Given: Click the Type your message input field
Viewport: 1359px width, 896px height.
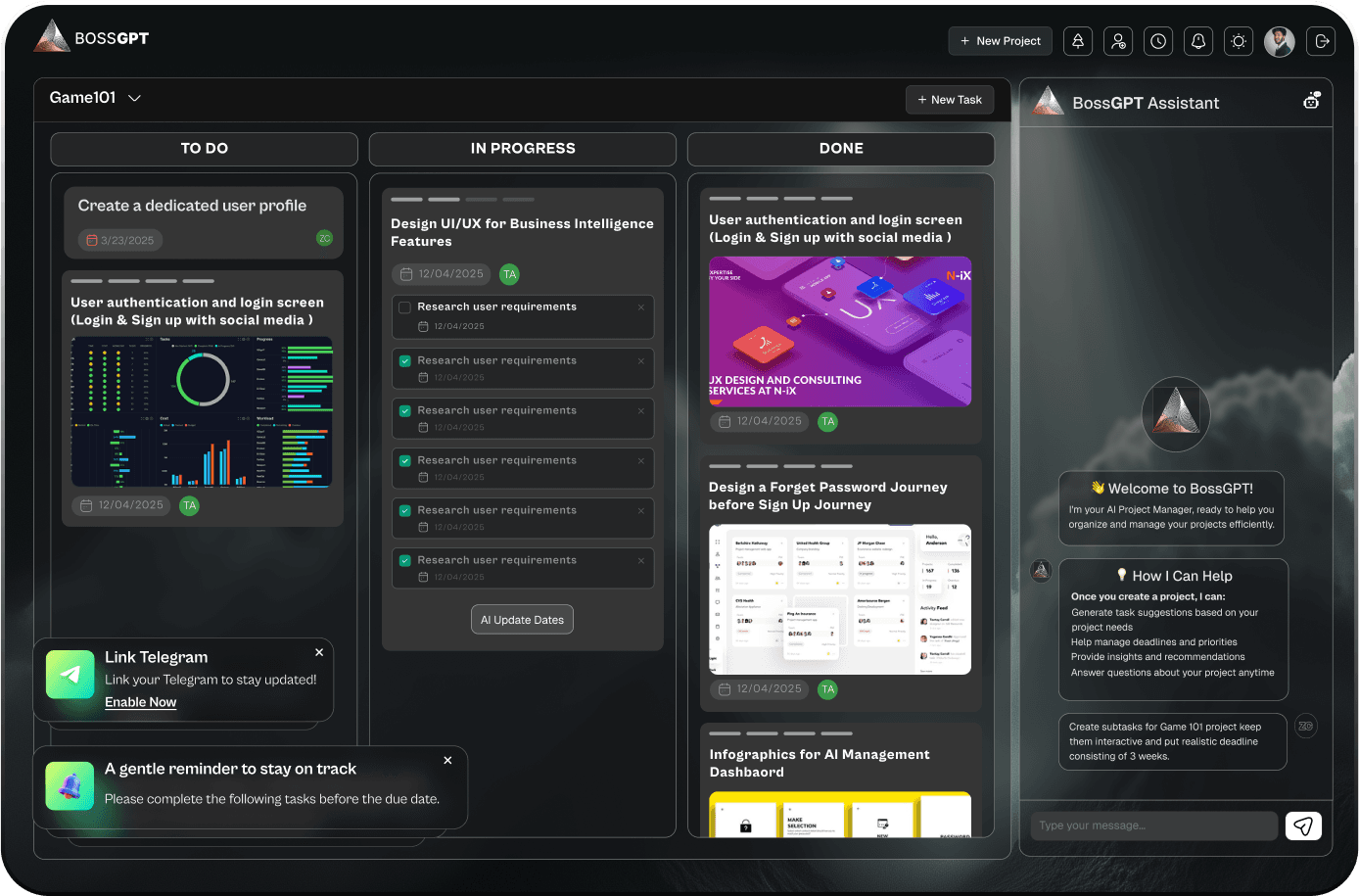Looking at the screenshot, I should click(x=1153, y=825).
